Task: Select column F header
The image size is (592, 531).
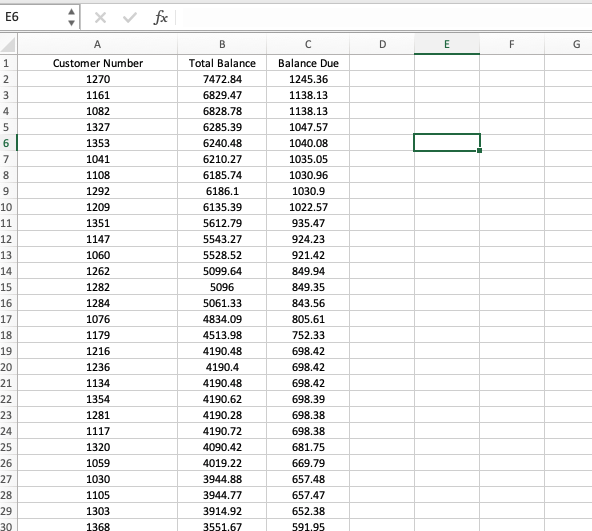Action: [x=512, y=44]
